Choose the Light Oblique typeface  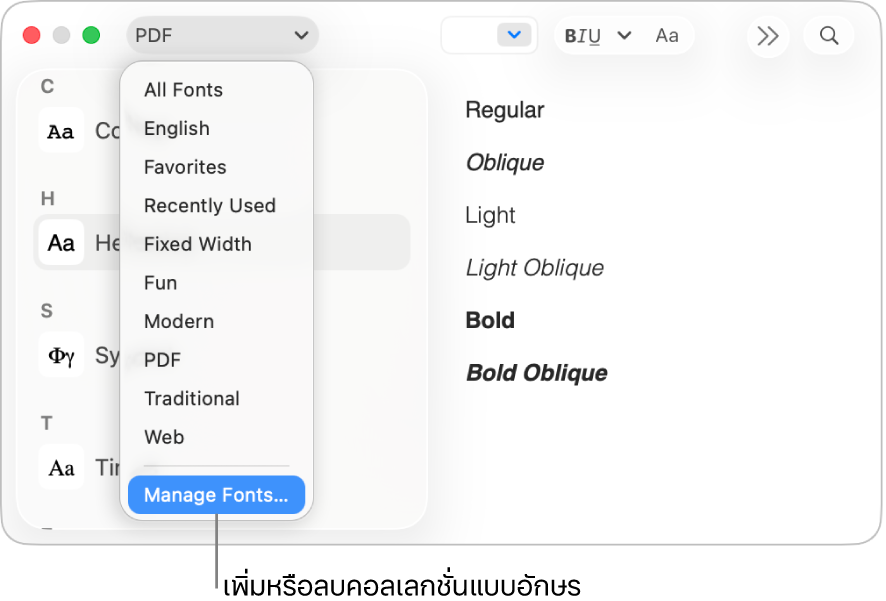point(535,268)
